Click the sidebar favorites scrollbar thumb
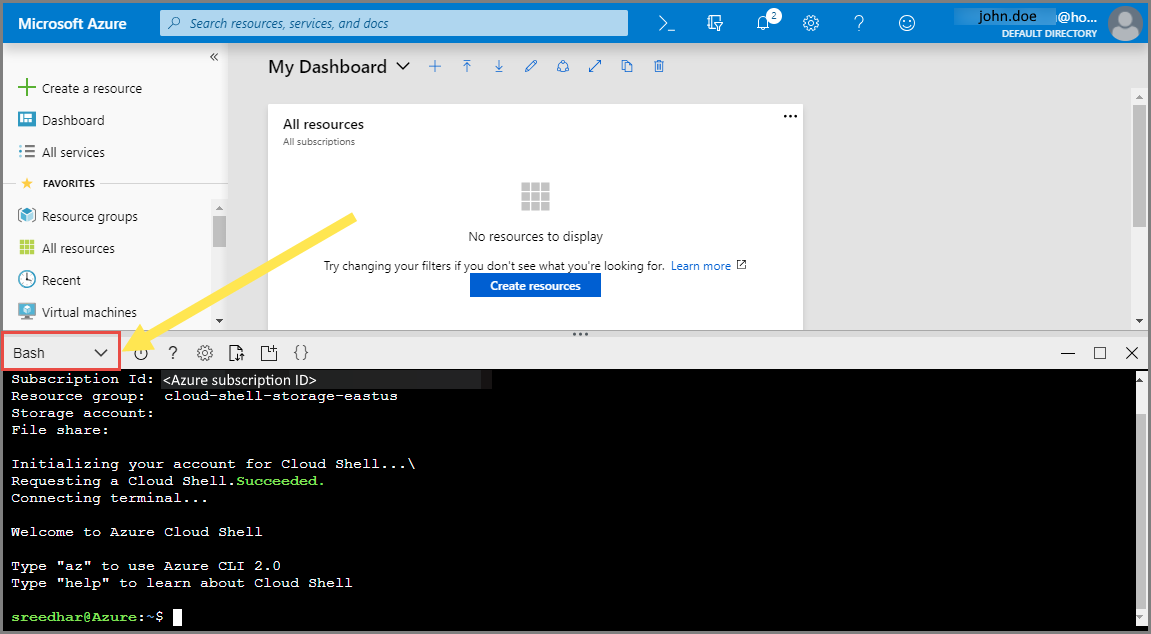Screen dimensions: 1151x634 [x=219, y=231]
